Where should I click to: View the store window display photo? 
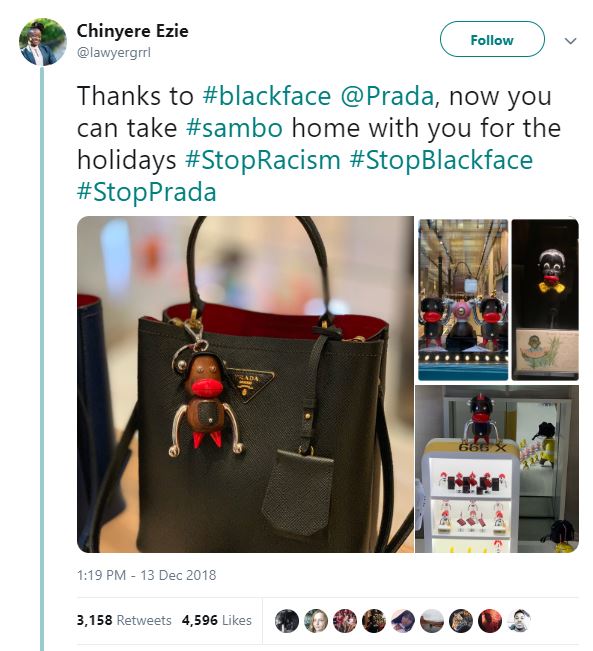click(463, 300)
